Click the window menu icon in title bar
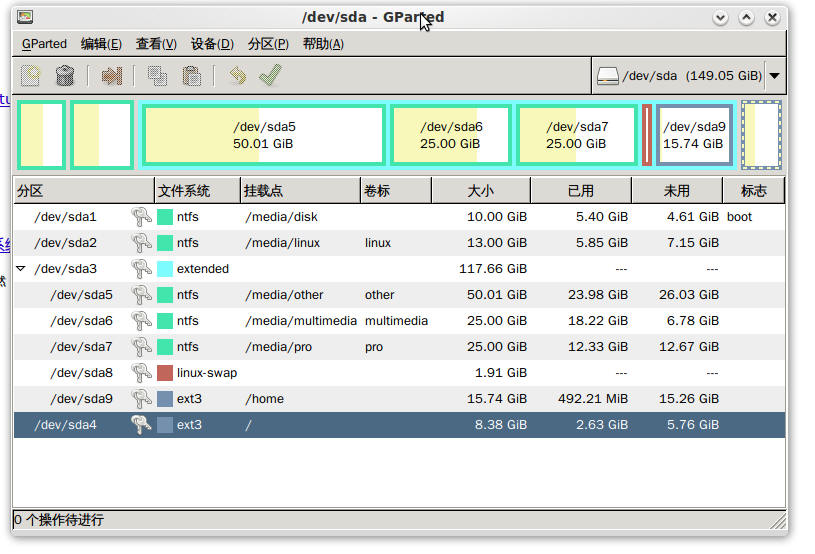 point(25,17)
